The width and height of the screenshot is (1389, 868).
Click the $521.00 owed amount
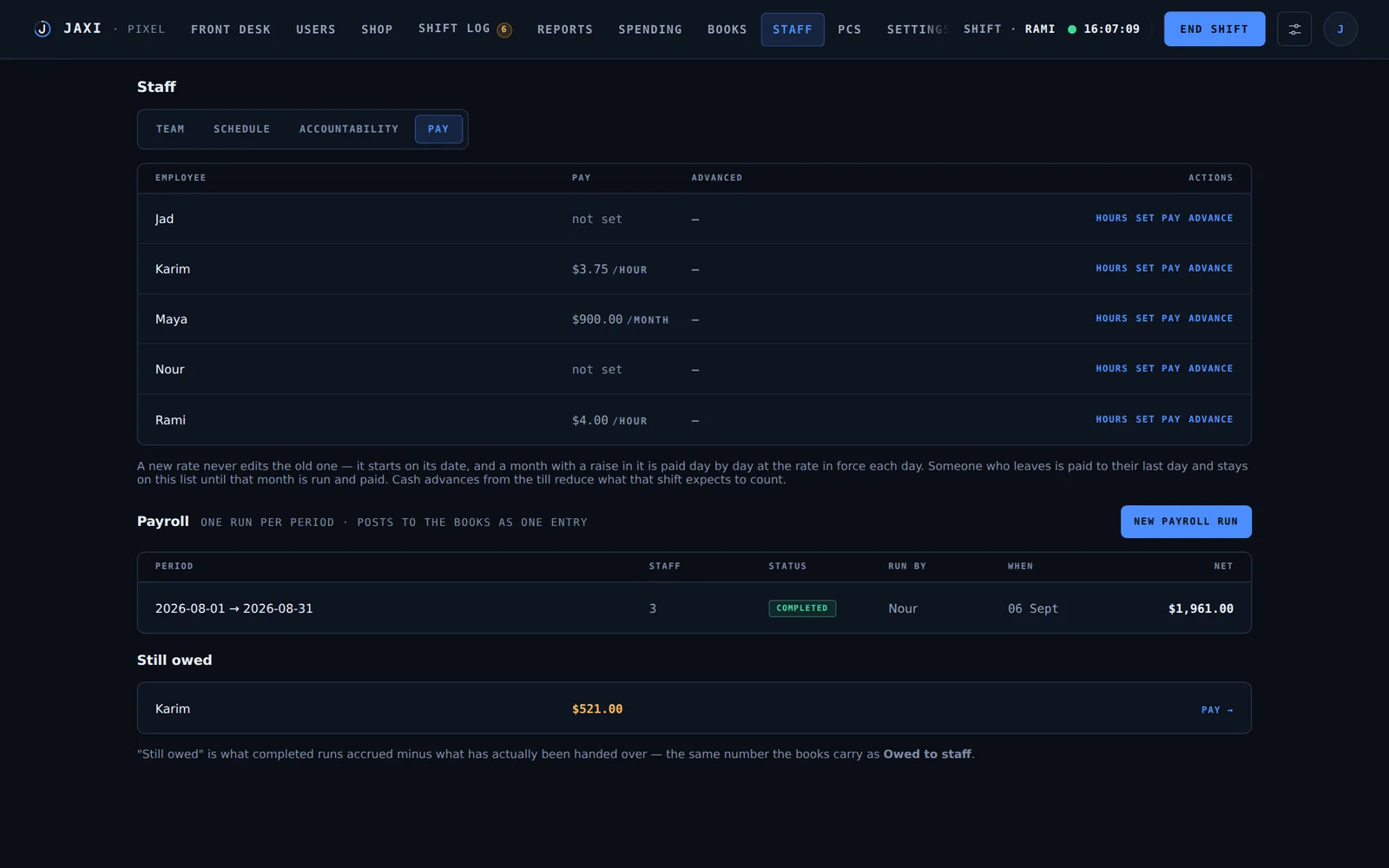tap(597, 709)
